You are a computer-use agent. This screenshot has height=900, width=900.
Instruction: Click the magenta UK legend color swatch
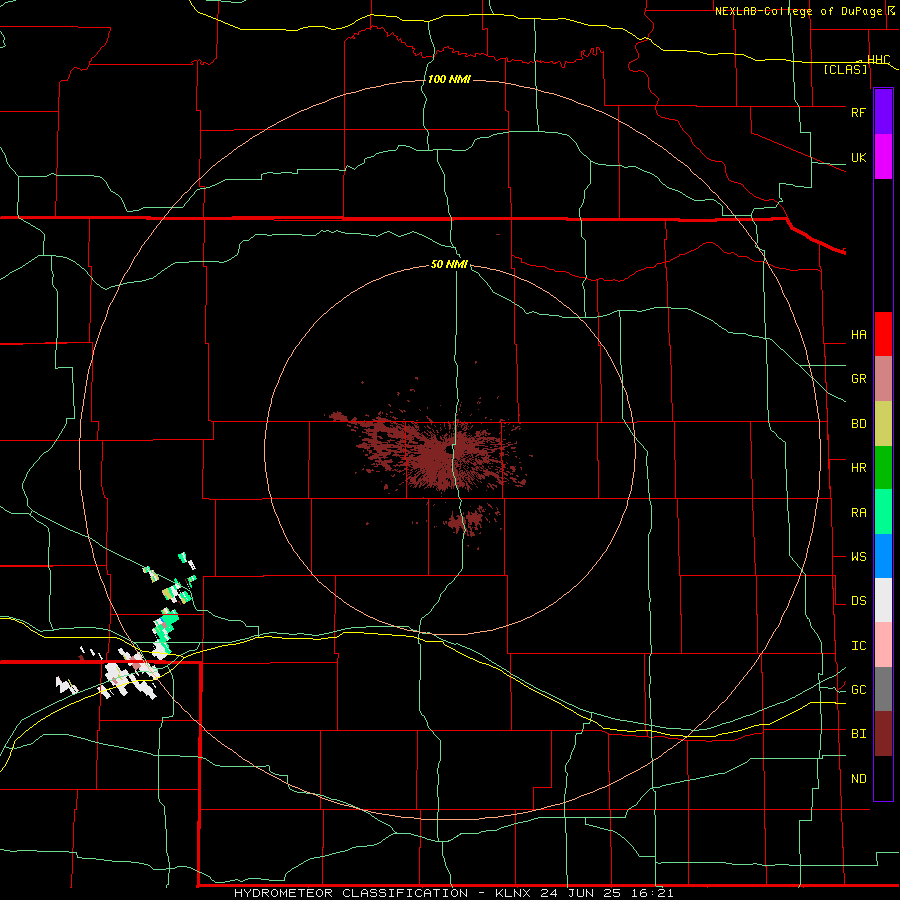[x=883, y=157]
